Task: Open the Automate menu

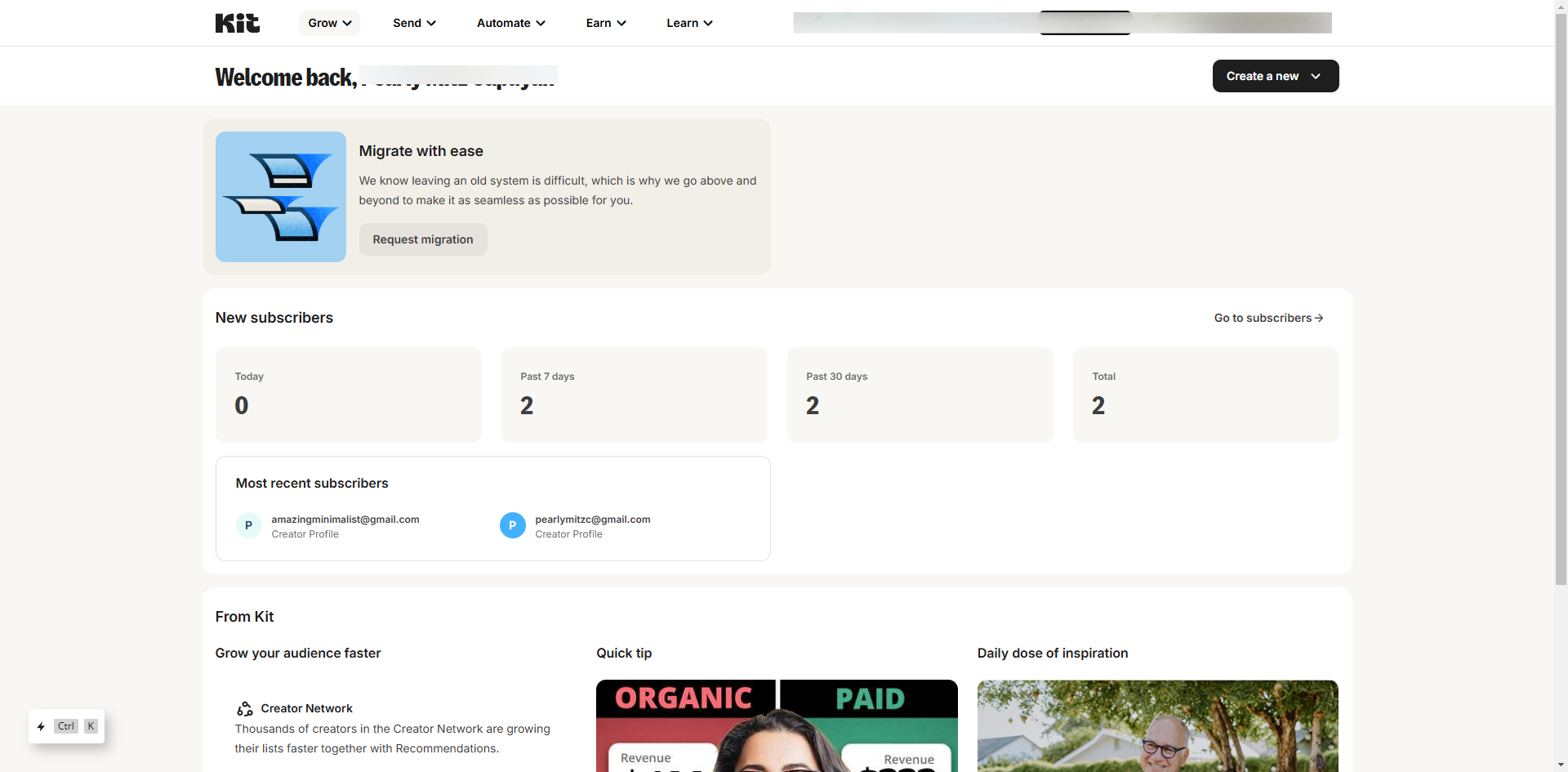Action: point(511,23)
